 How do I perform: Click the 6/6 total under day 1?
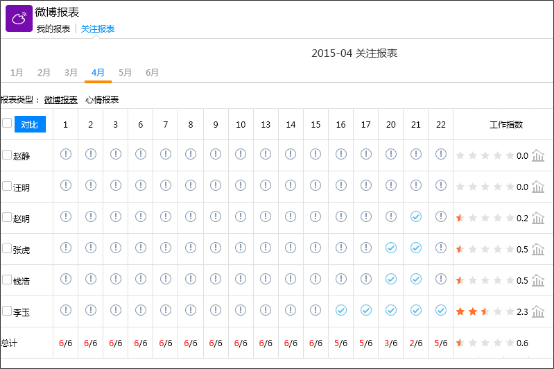pyautogui.click(x=65, y=343)
